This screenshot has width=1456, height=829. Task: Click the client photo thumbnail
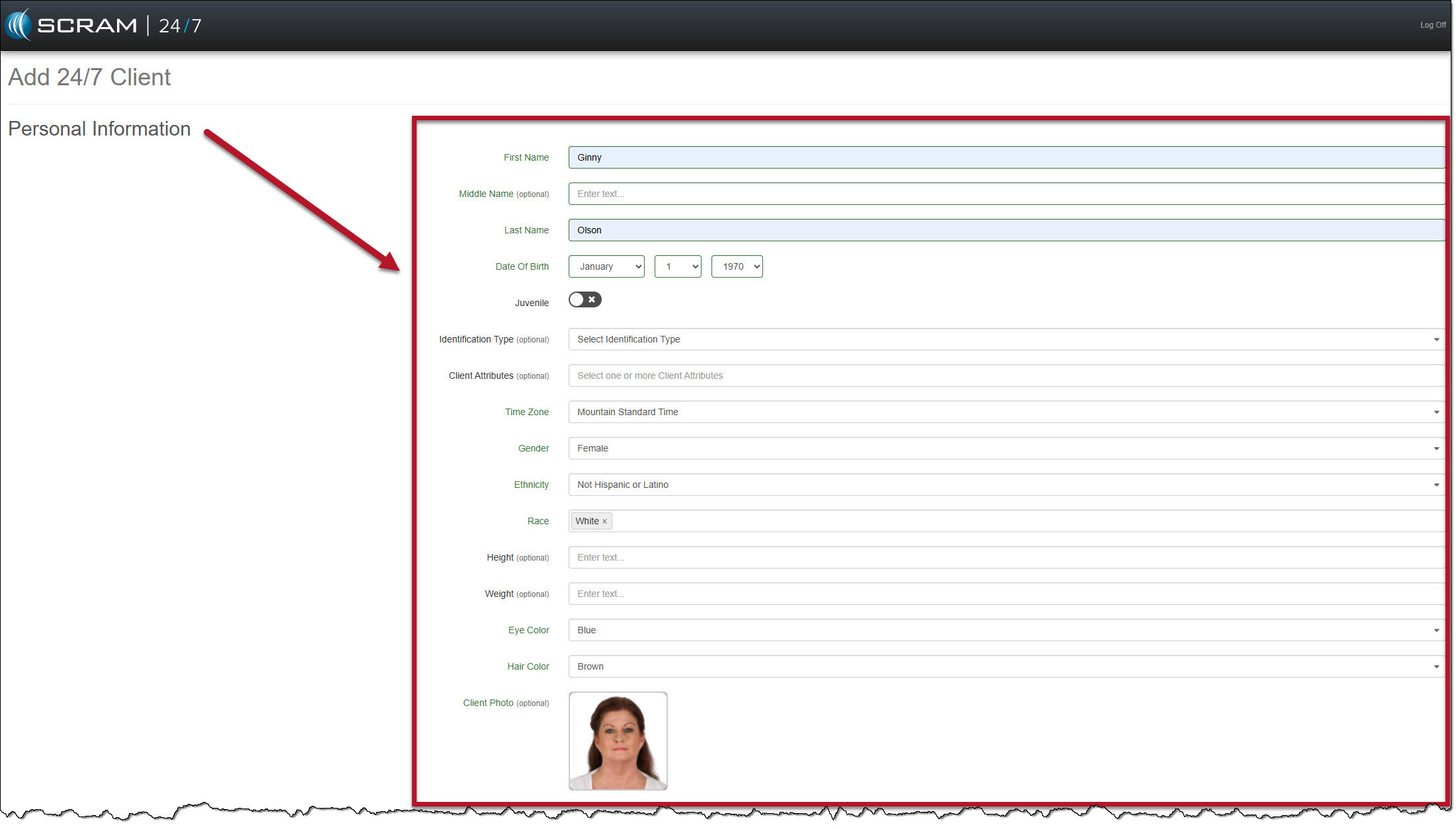click(618, 741)
